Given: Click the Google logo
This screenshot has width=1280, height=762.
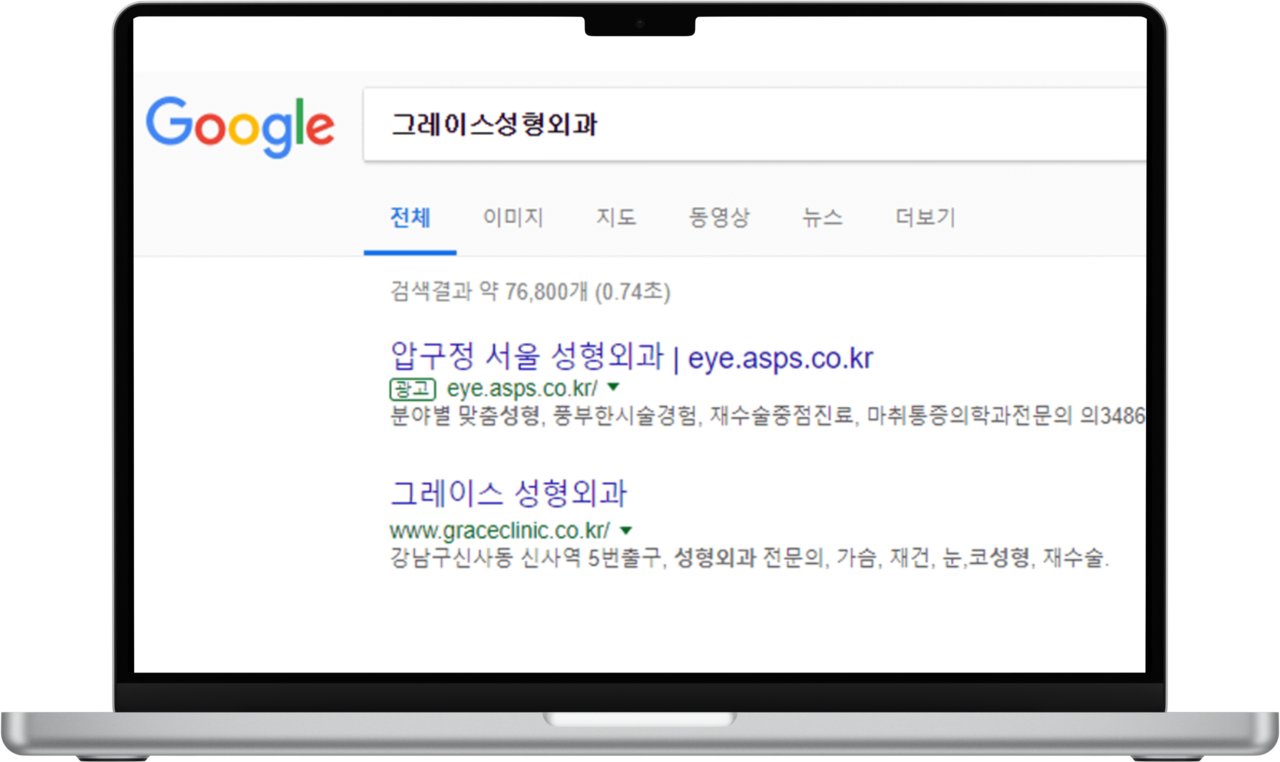Looking at the screenshot, I should (240, 127).
